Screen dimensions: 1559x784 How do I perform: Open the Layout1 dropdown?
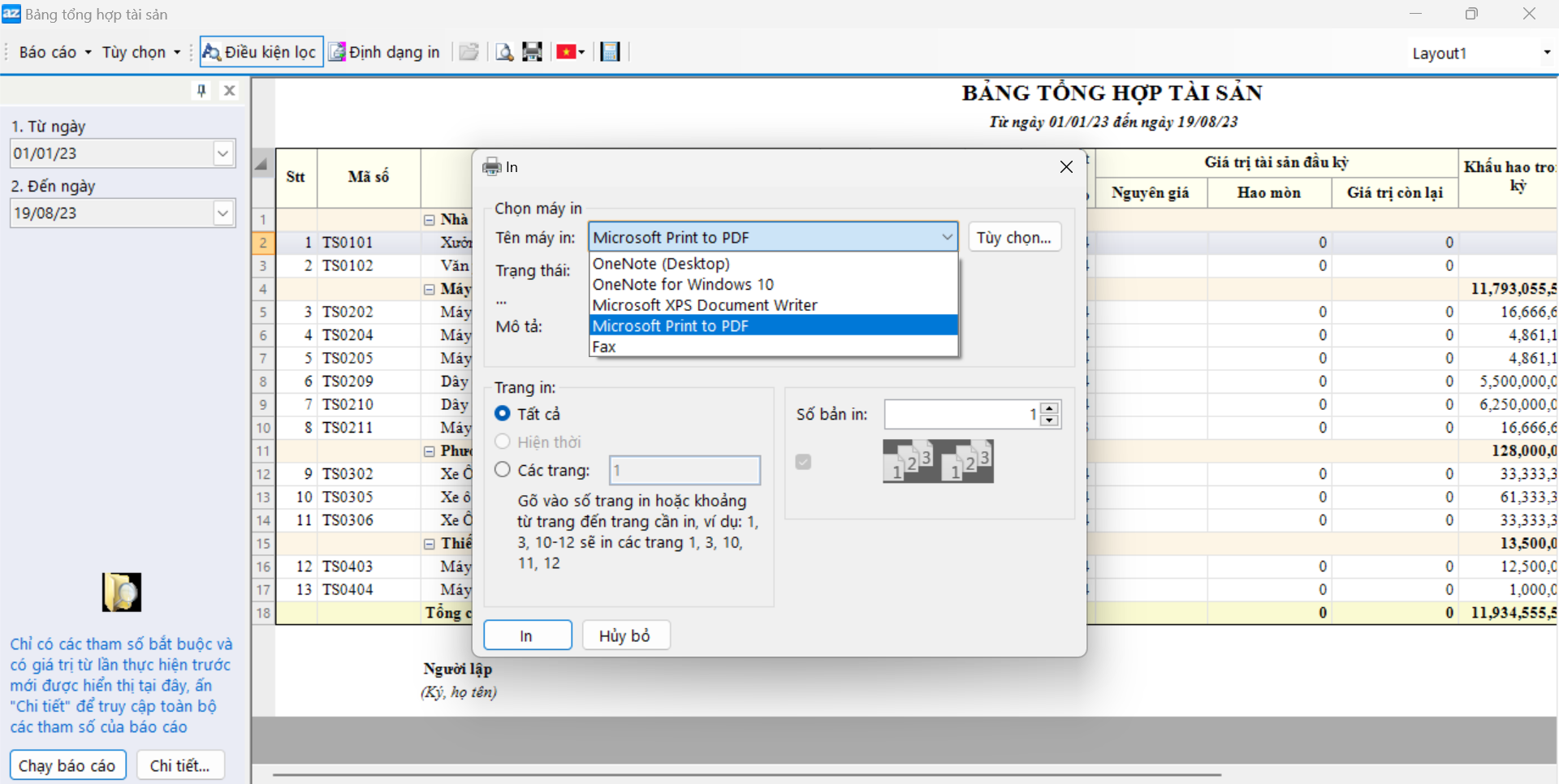click(x=1546, y=53)
